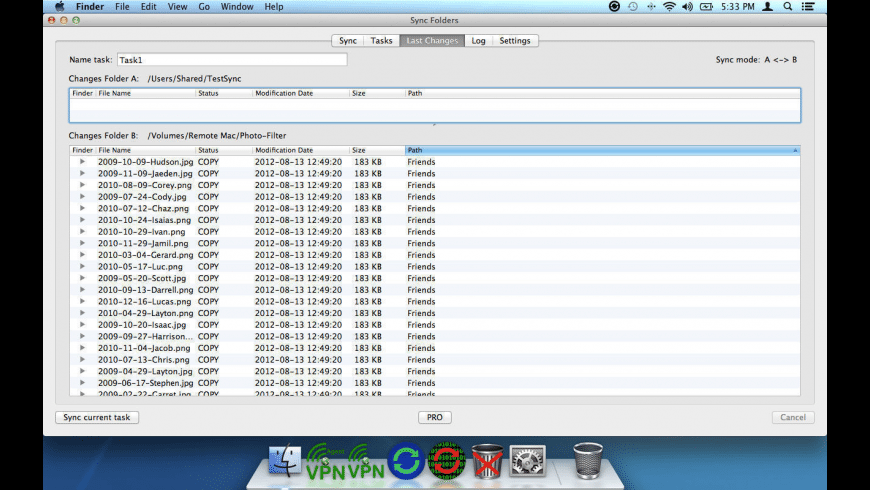Reveal 2010-03-04-Gerard.png in Finder
The width and height of the screenshot is (870, 490).
click(82, 255)
